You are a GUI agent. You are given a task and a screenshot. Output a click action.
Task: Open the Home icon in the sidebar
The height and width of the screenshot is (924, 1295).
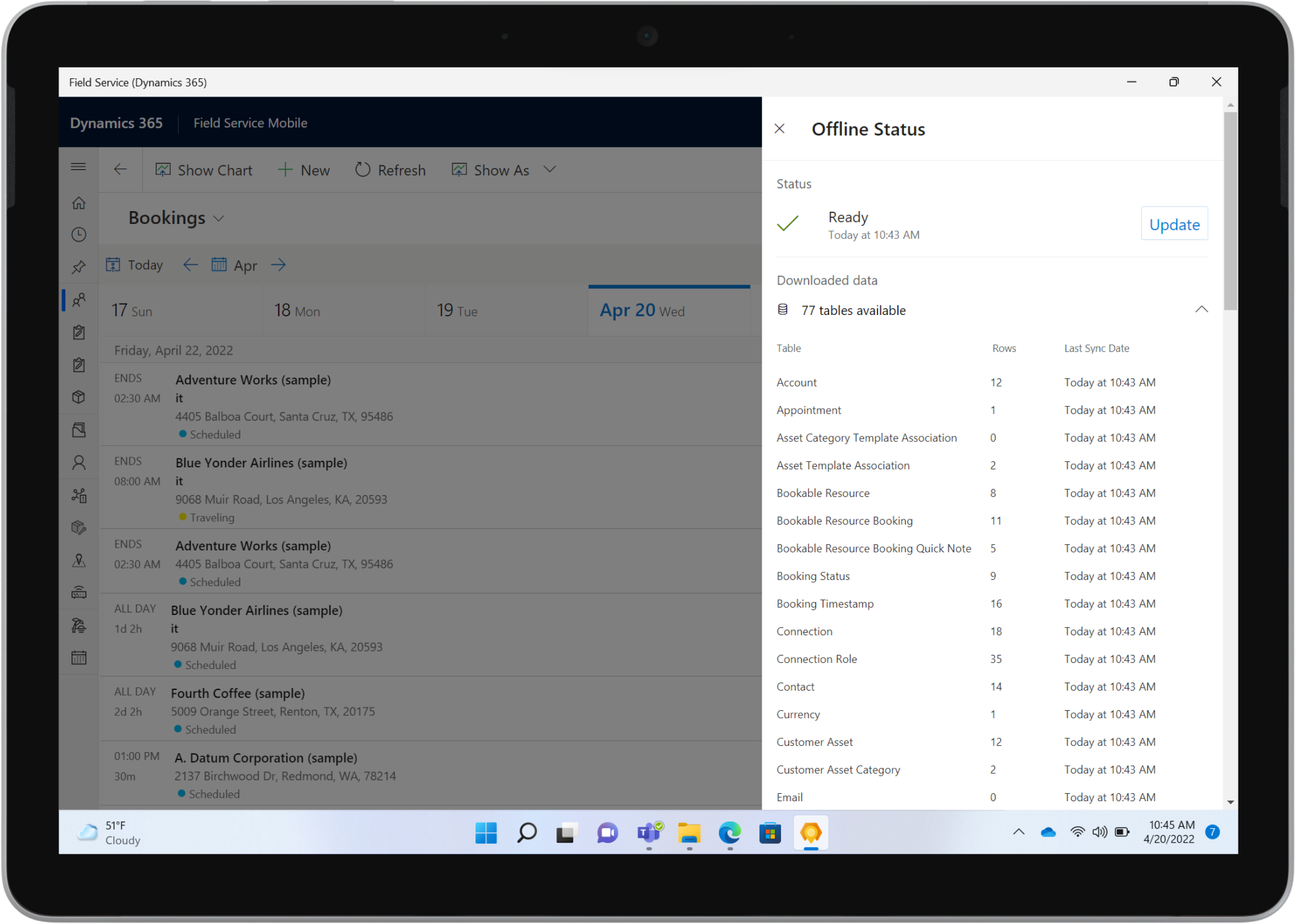(x=79, y=202)
